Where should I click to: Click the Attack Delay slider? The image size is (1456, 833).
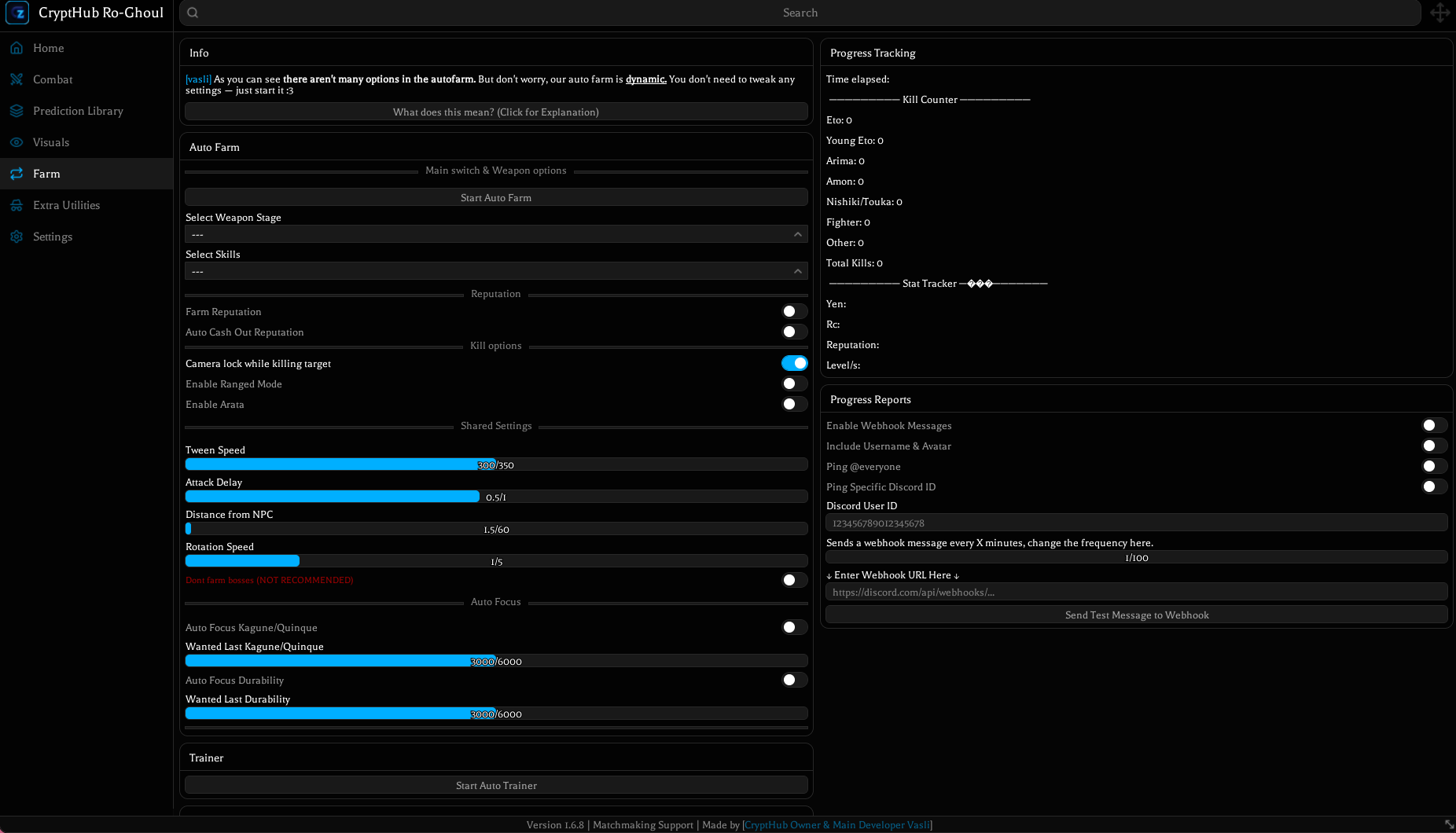tap(496, 497)
